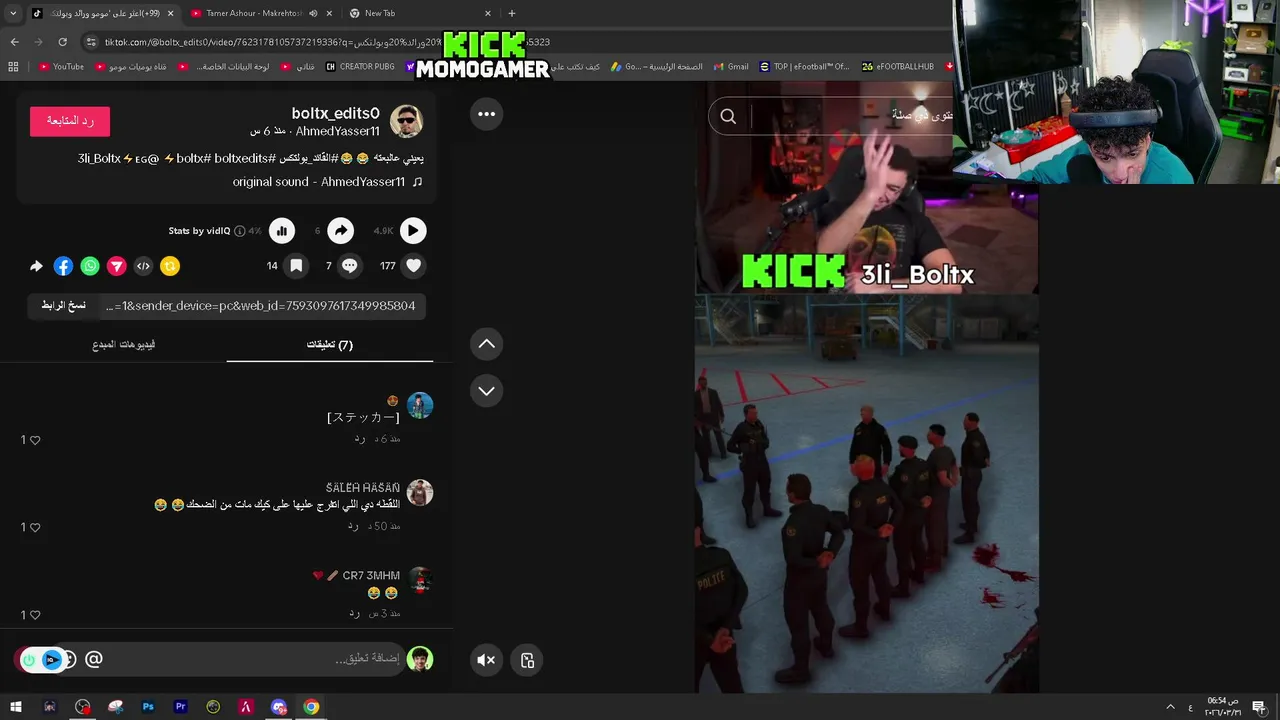Reply to CR7 3MHM's comment

pyautogui.click(x=354, y=613)
